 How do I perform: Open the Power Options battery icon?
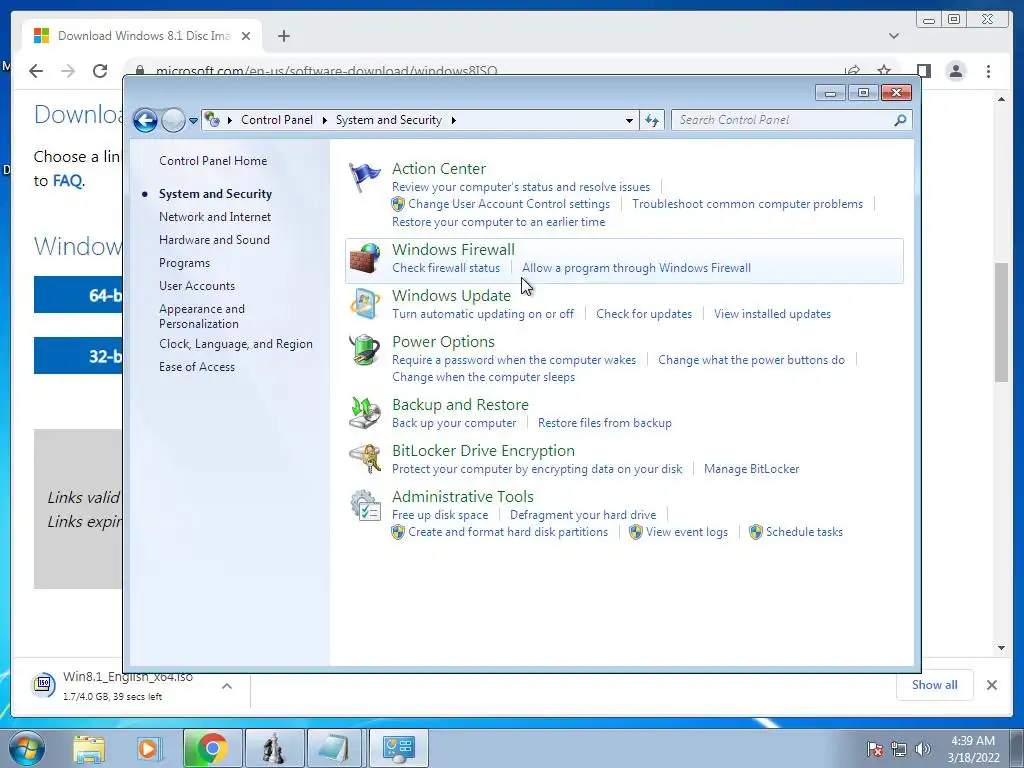[x=364, y=350]
